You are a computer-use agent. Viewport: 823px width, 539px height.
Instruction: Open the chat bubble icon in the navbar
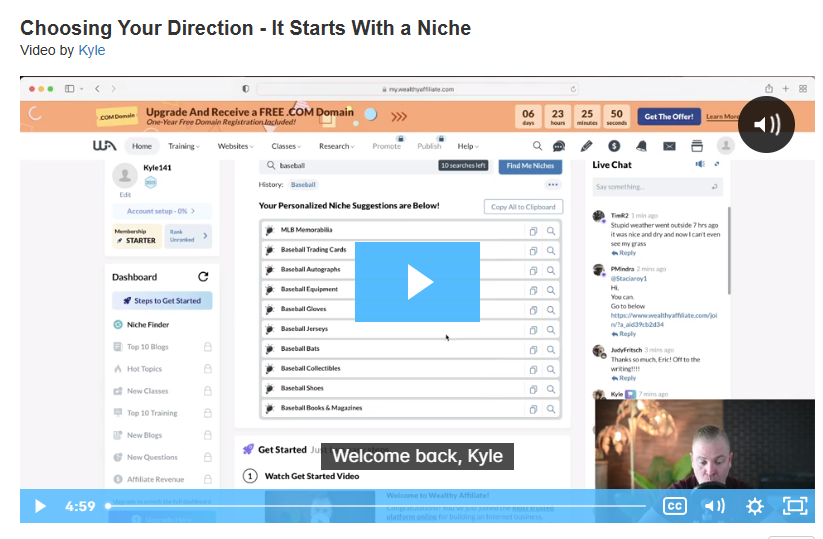(x=559, y=146)
